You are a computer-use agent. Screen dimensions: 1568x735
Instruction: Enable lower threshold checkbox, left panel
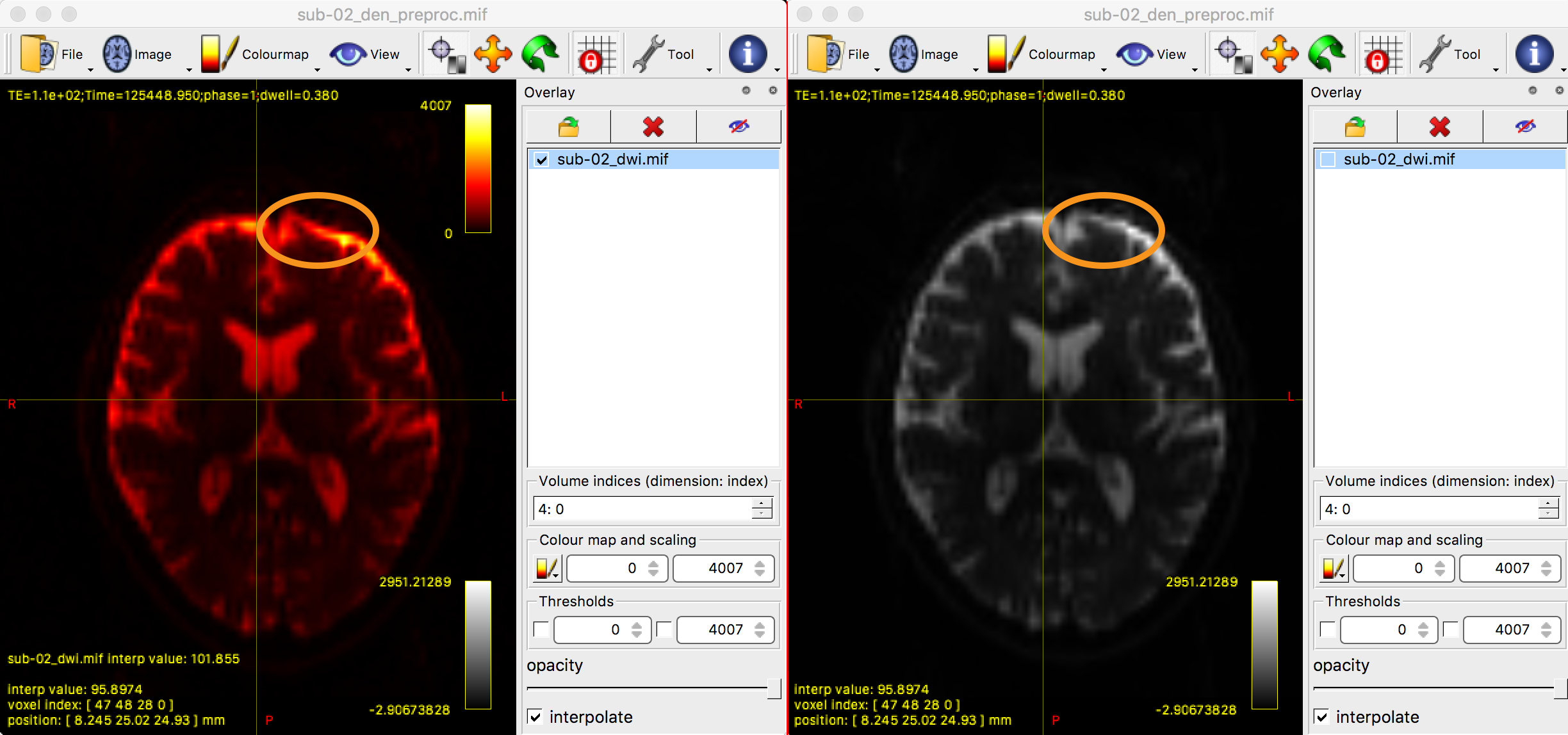click(x=542, y=629)
